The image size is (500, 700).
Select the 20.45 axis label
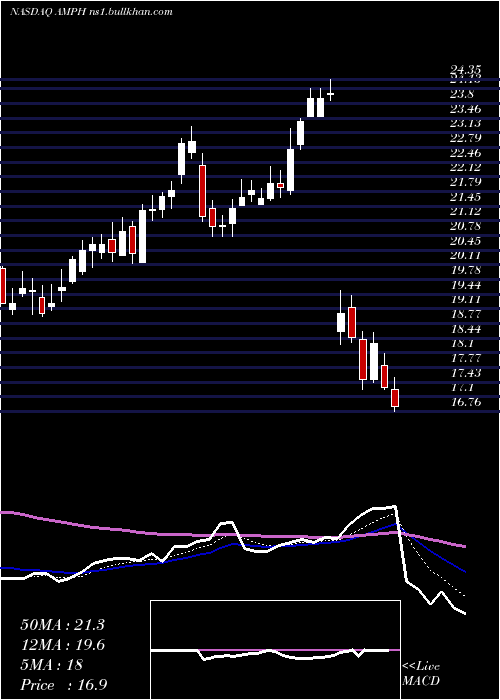pos(465,241)
